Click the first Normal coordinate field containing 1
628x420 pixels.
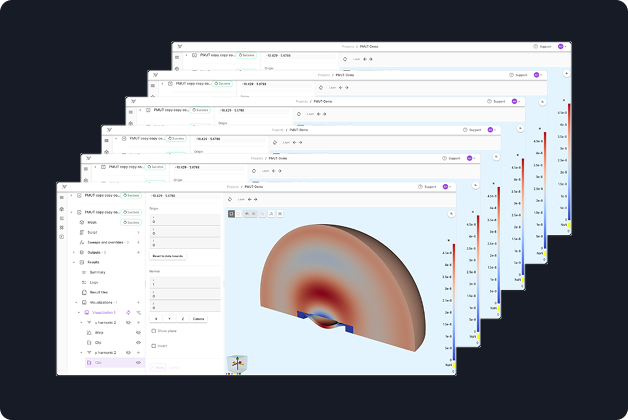(185, 283)
